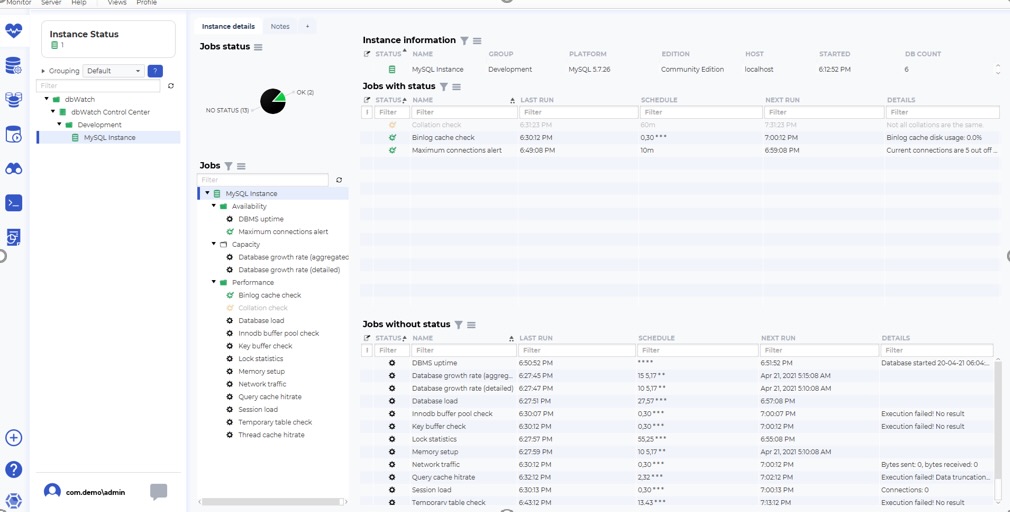Select MySQL Instance in the instance tree
This screenshot has height=512, width=1010.
point(109,137)
